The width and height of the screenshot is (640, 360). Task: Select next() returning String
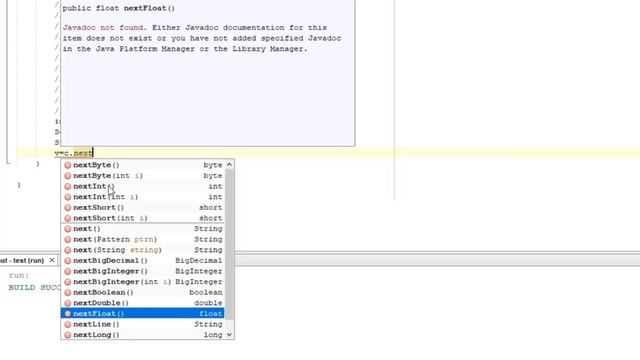tap(142, 229)
